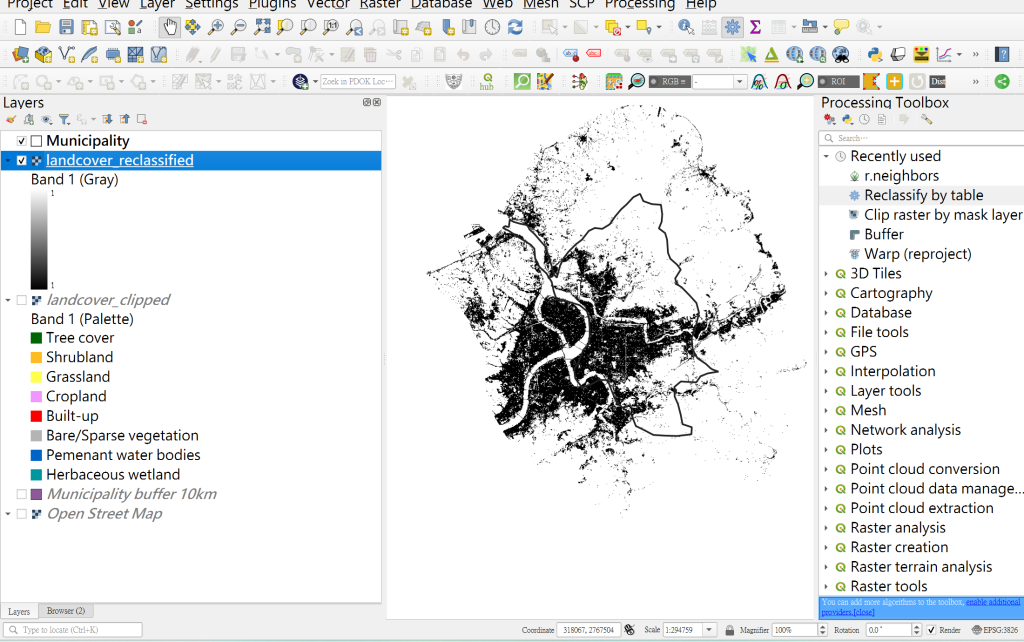Toggle the ROI radio button in SCP toolbar
This screenshot has height=642, width=1024.
pos(823,82)
